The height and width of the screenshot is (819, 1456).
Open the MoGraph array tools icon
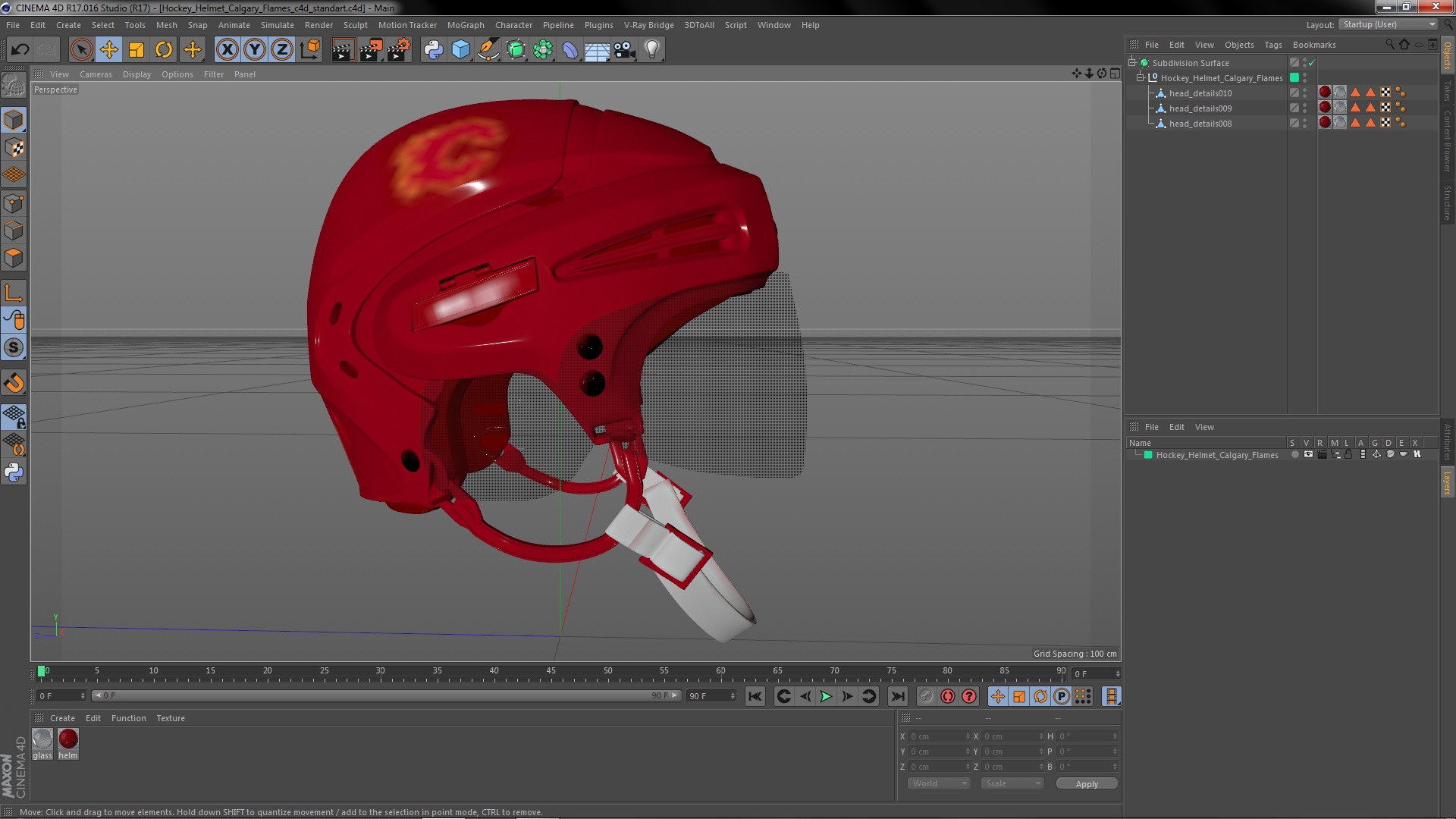click(543, 50)
